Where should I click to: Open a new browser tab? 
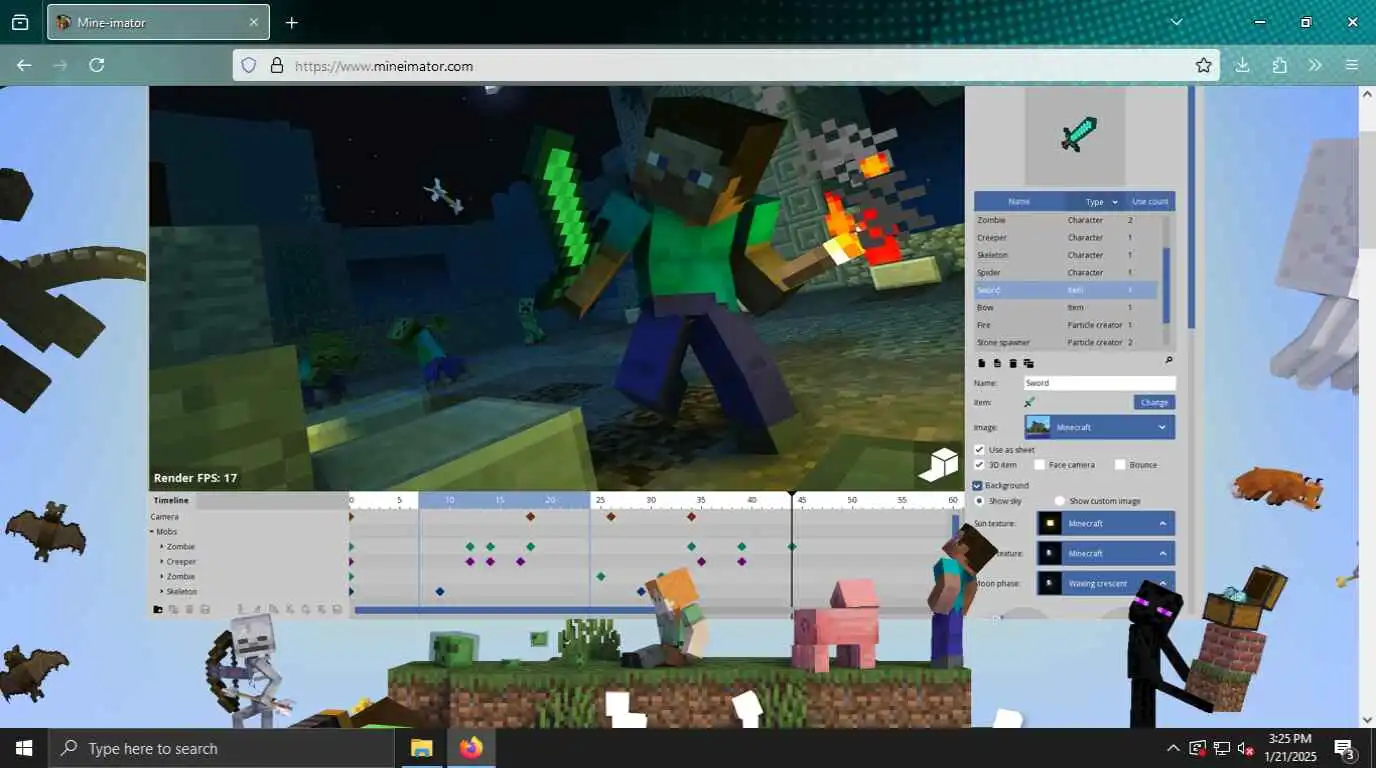[x=291, y=22]
